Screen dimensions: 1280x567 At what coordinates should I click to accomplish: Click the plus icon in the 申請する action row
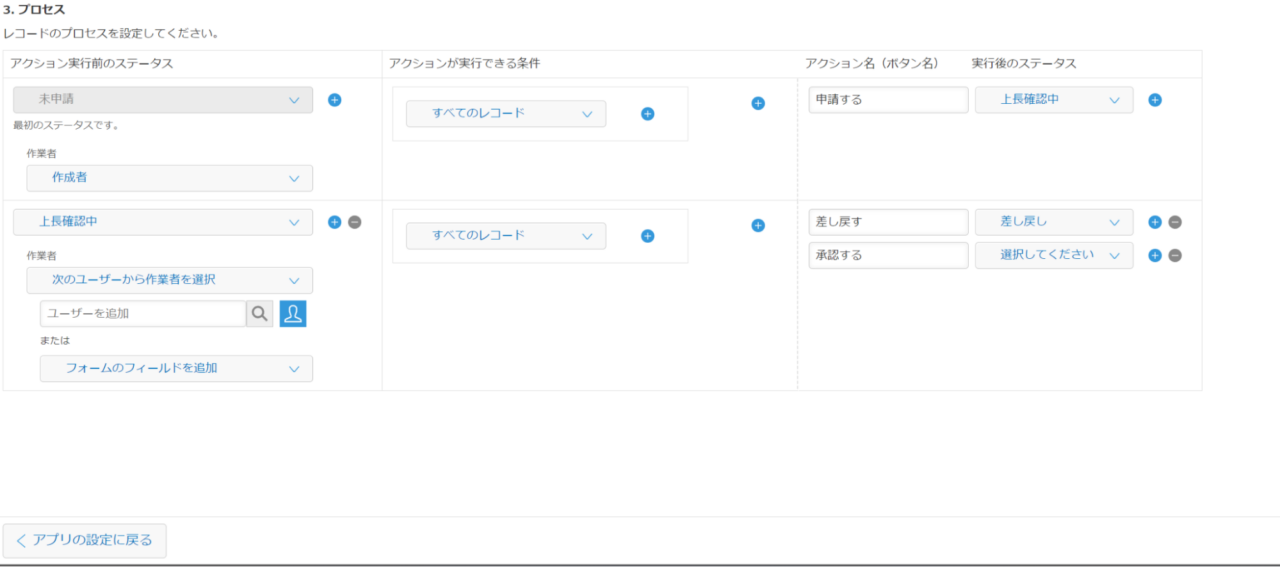[1155, 100]
